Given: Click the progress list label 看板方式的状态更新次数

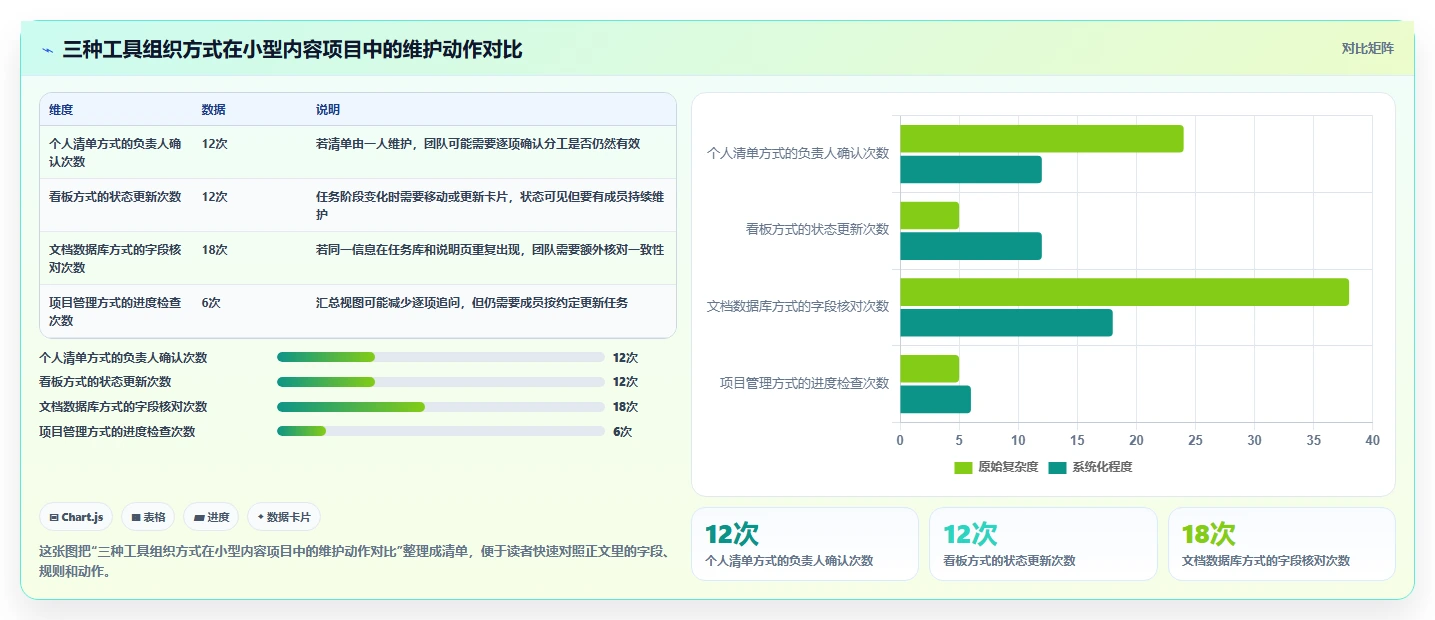Looking at the screenshot, I should [105, 382].
